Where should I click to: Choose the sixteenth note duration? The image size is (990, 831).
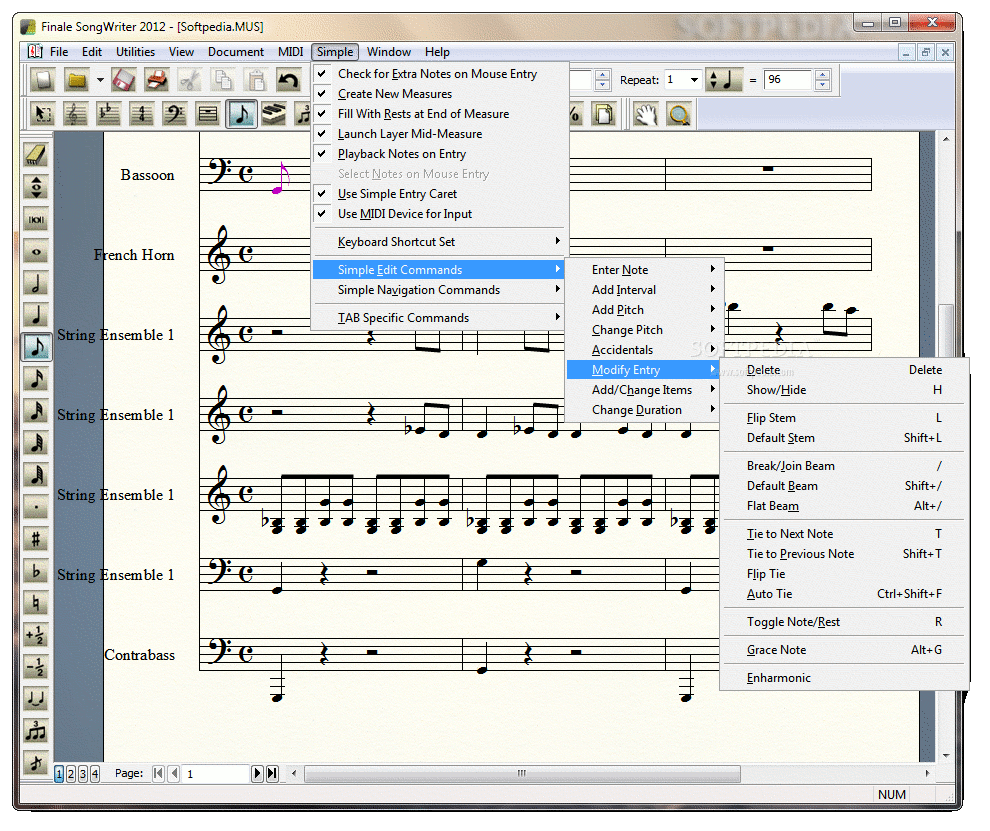click(36, 378)
